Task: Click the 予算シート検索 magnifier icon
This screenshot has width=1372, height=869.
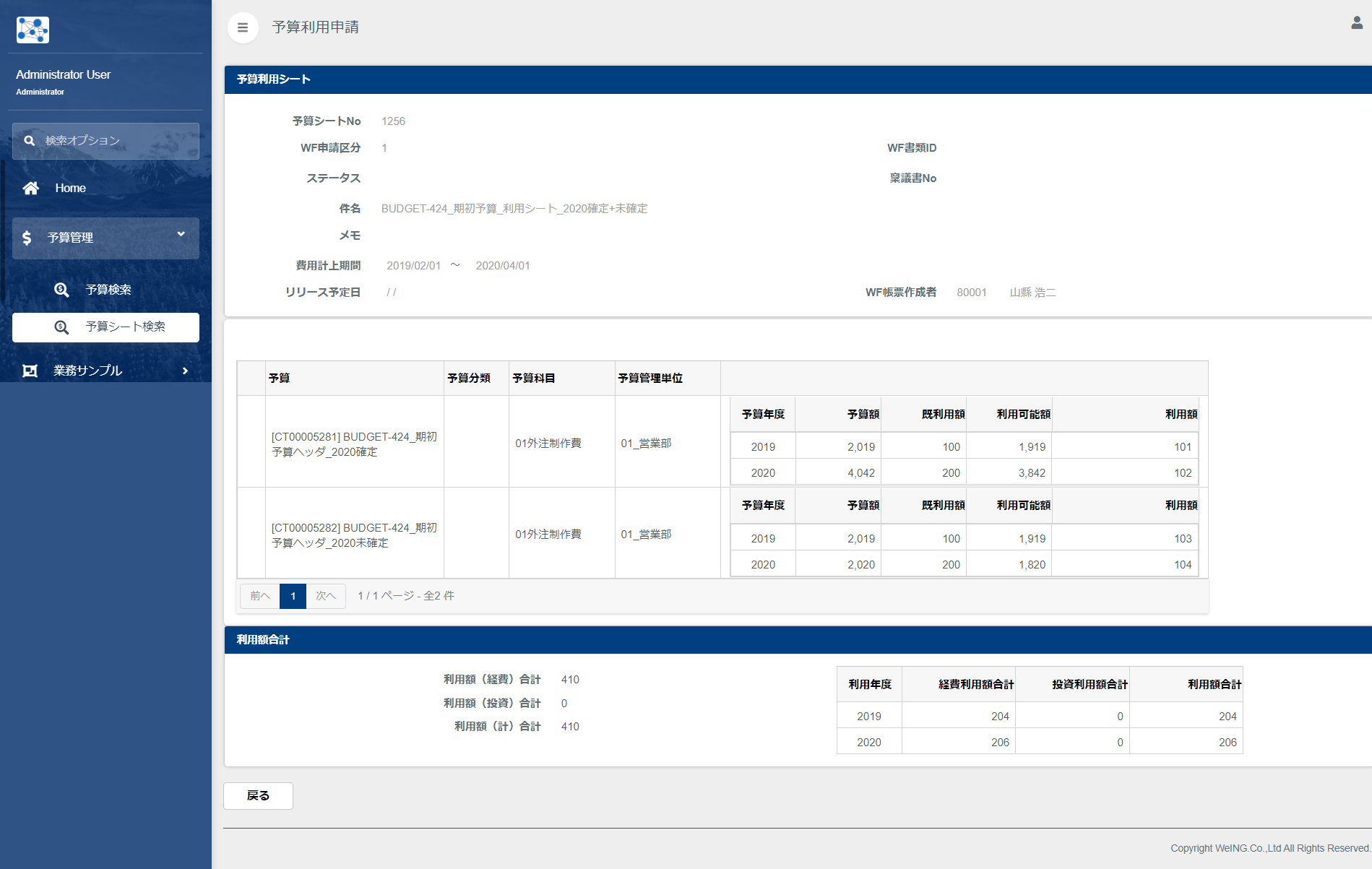Action: pos(61,327)
